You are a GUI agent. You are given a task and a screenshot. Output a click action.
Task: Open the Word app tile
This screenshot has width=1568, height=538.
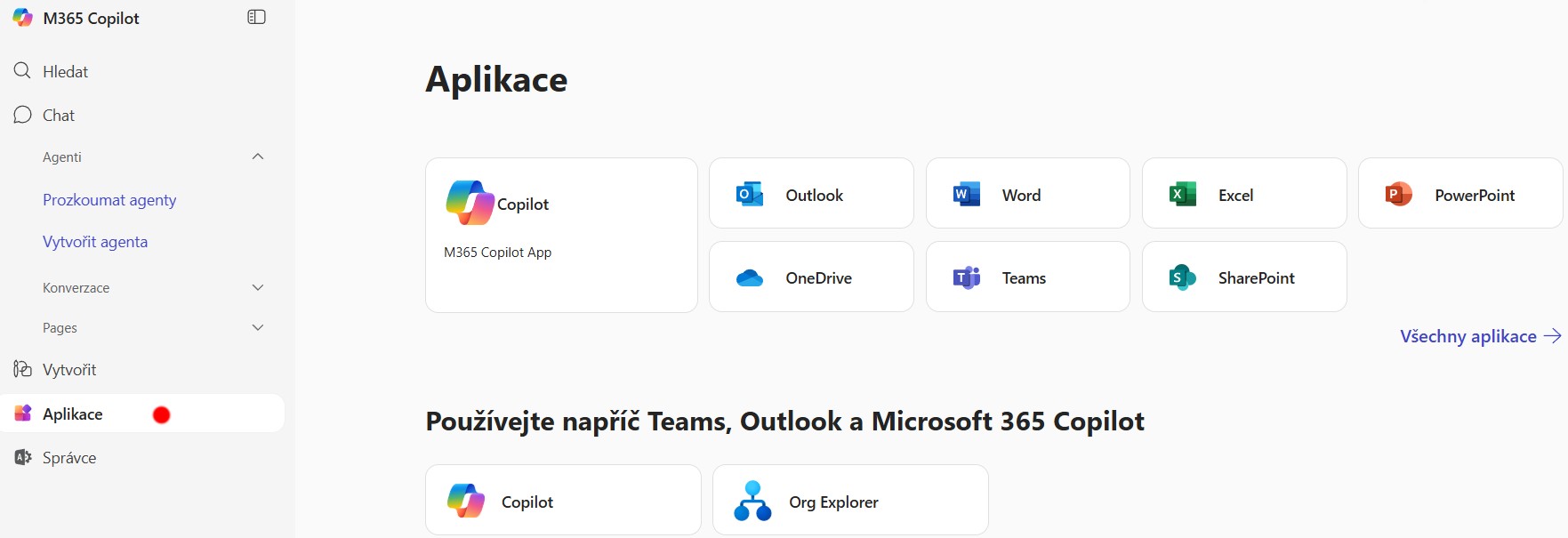[1028, 193]
